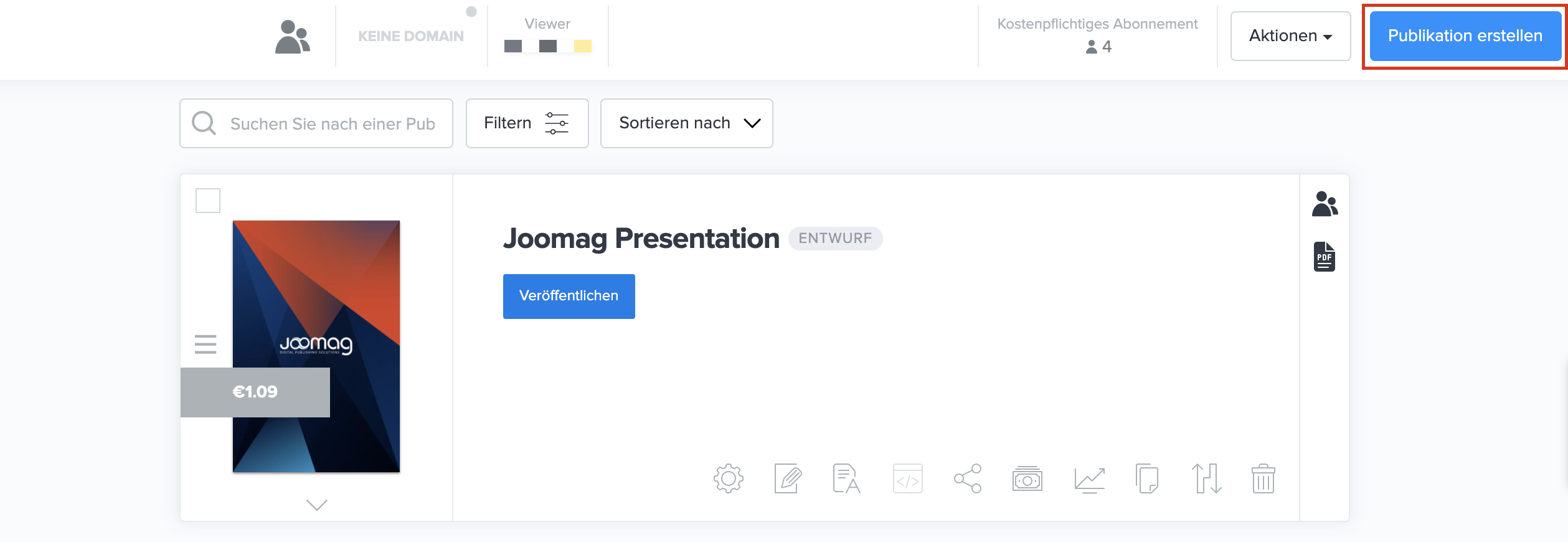This screenshot has height=542, width=1568.
Task: Open the Aktionen dropdown menu
Action: (1290, 36)
